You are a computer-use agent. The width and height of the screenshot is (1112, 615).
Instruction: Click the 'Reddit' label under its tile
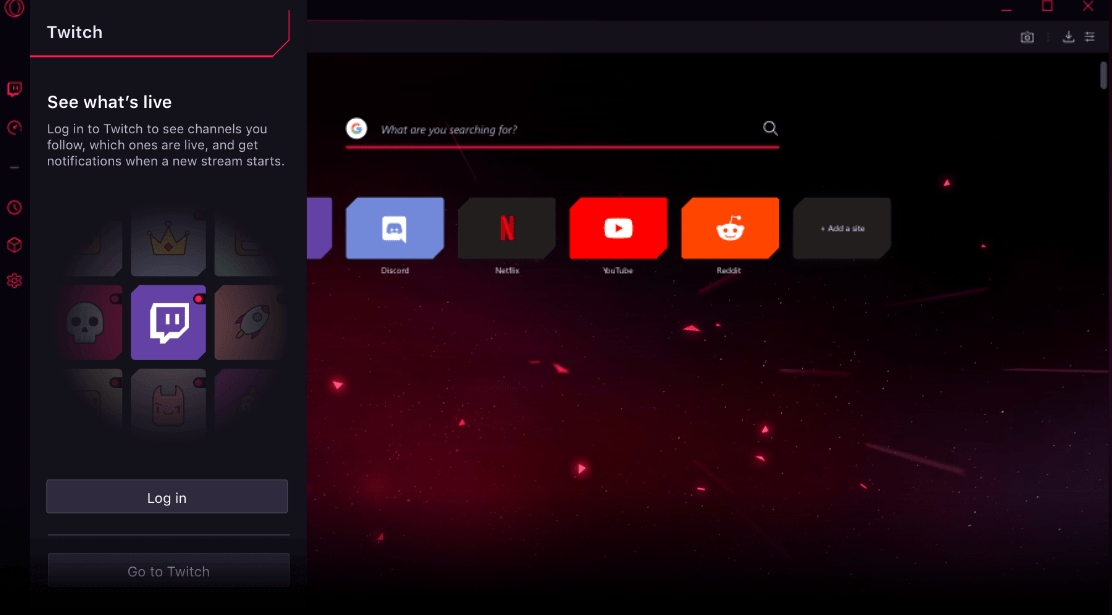coord(729,270)
